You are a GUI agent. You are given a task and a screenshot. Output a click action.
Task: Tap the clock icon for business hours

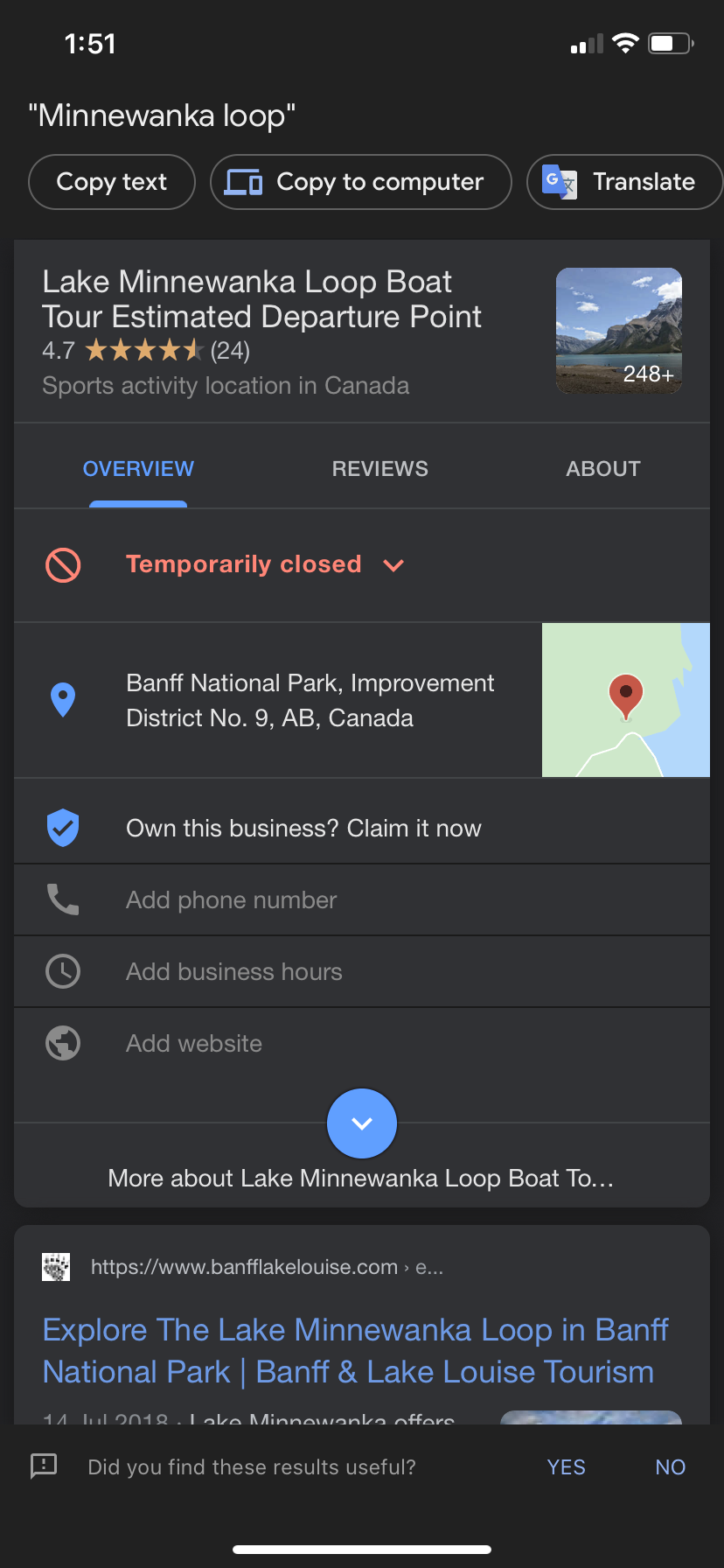coord(63,971)
